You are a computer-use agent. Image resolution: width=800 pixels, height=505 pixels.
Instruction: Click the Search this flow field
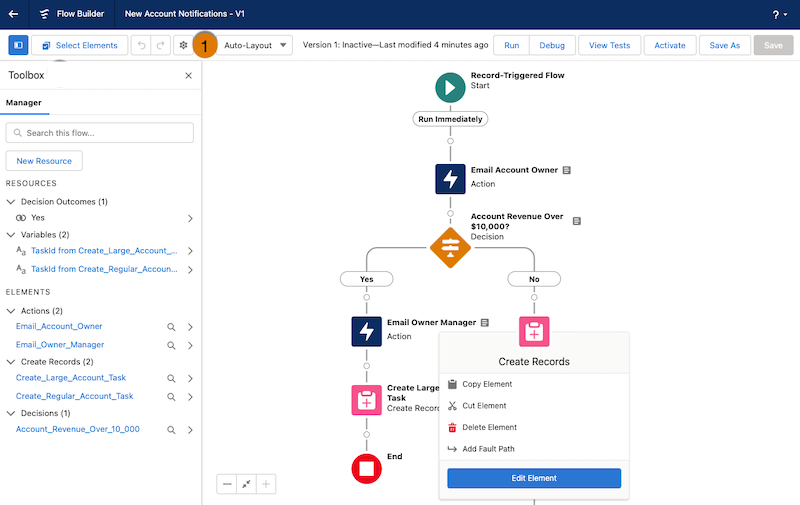click(x=99, y=133)
